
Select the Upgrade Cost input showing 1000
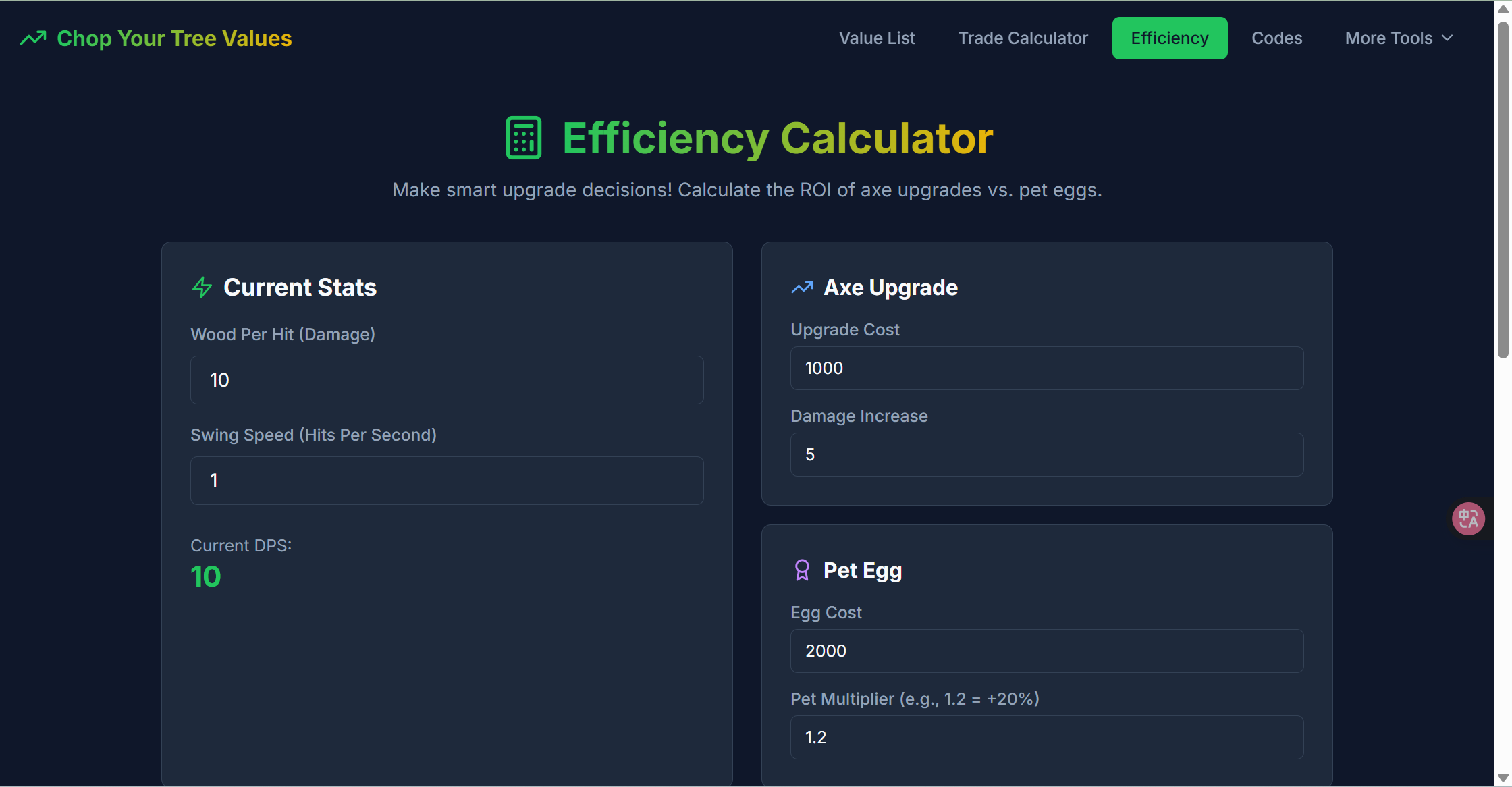tap(1047, 368)
